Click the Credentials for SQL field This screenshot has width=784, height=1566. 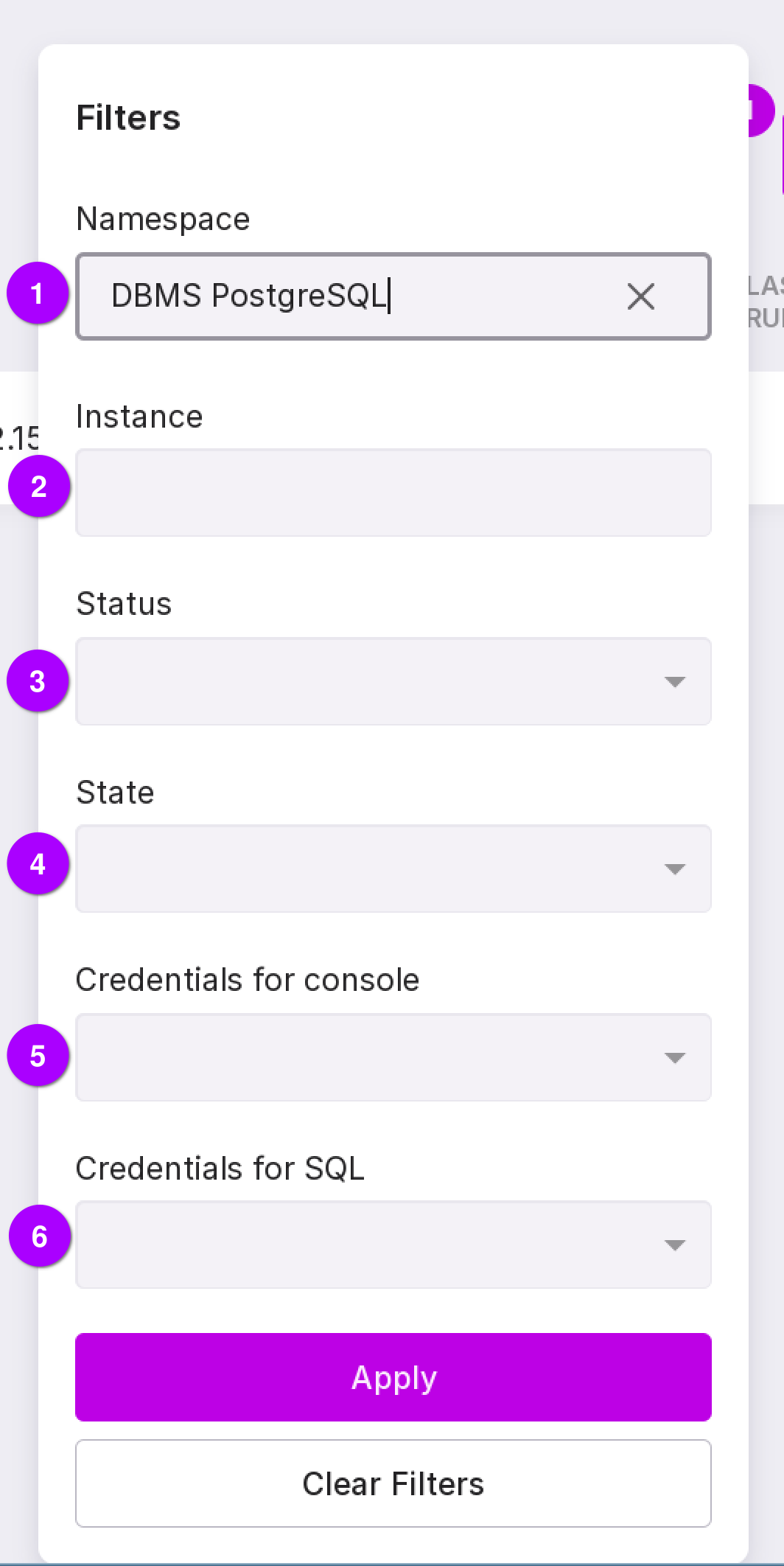point(368,1245)
